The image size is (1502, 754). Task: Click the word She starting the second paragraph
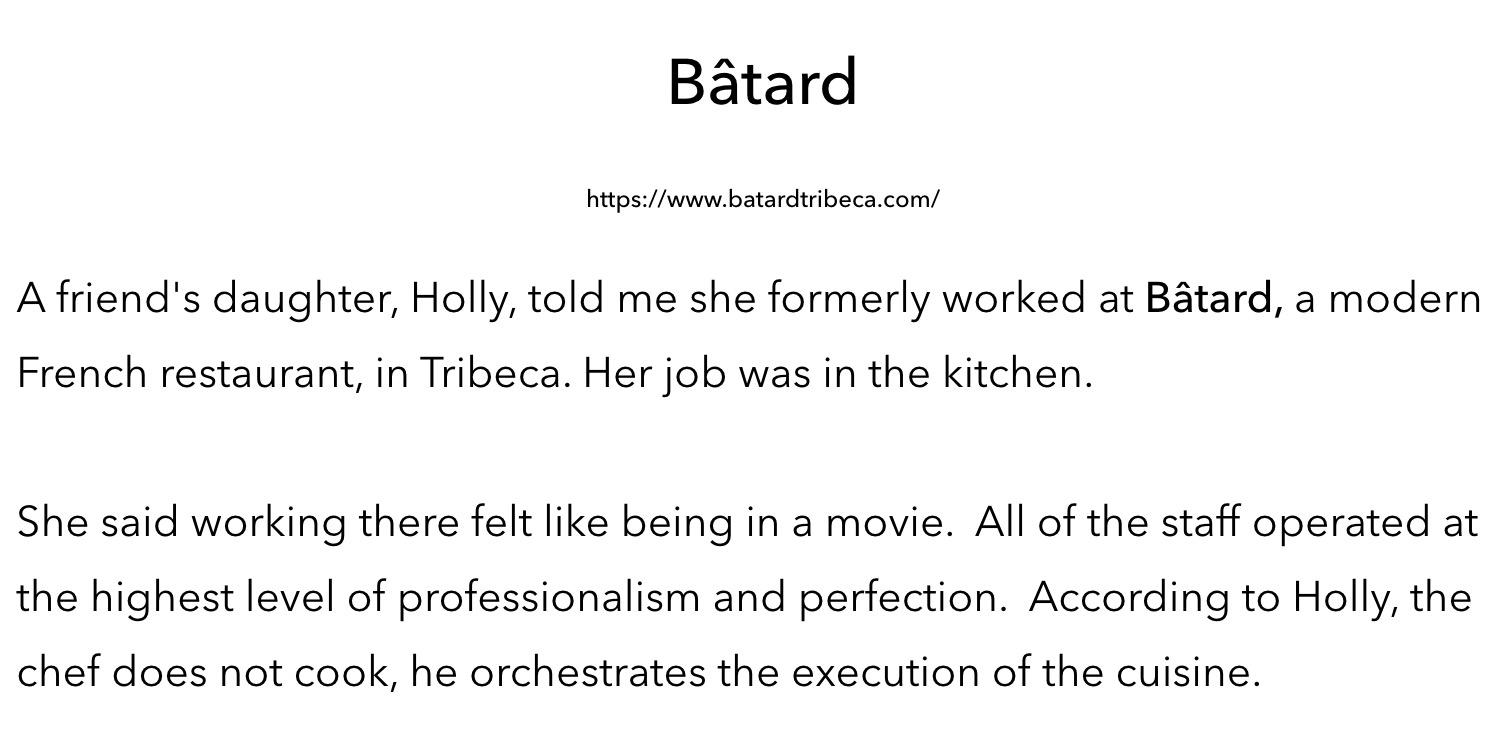tap(53, 522)
